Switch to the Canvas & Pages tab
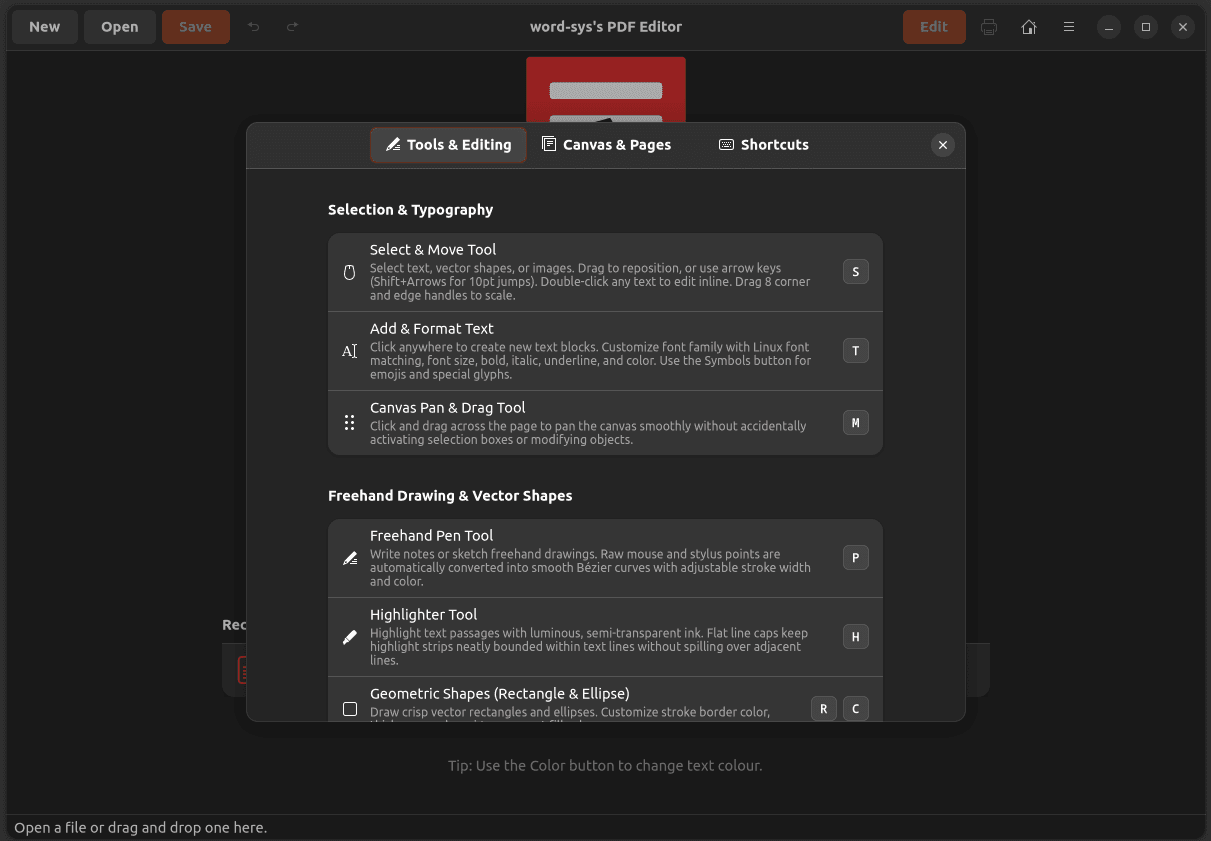This screenshot has height=841, width=1211. click(x=606, y=145)
